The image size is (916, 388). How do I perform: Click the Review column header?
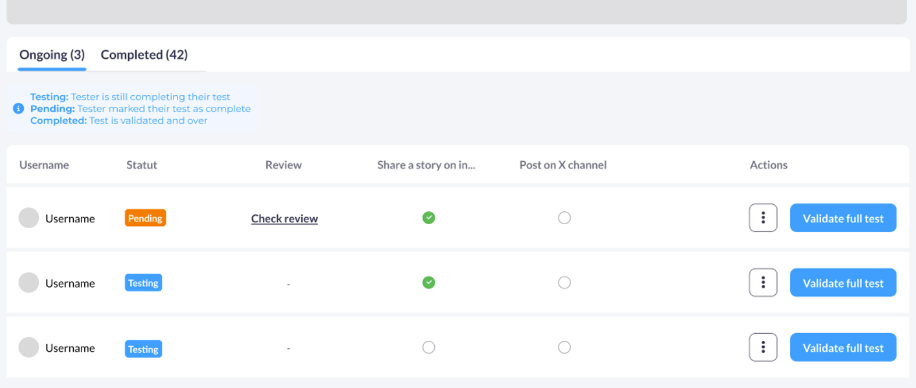pyautogui.click(x=283, y=165)
